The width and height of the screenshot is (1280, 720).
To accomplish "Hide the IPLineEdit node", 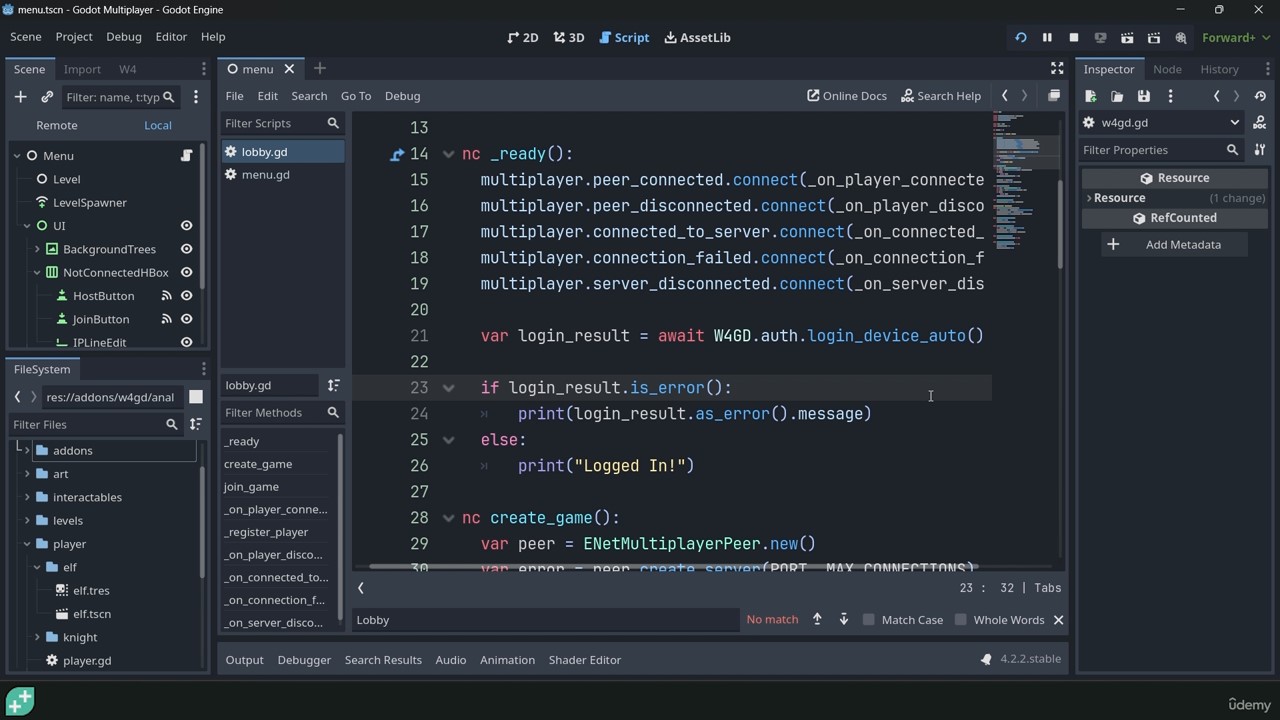I will coord(186,342).
